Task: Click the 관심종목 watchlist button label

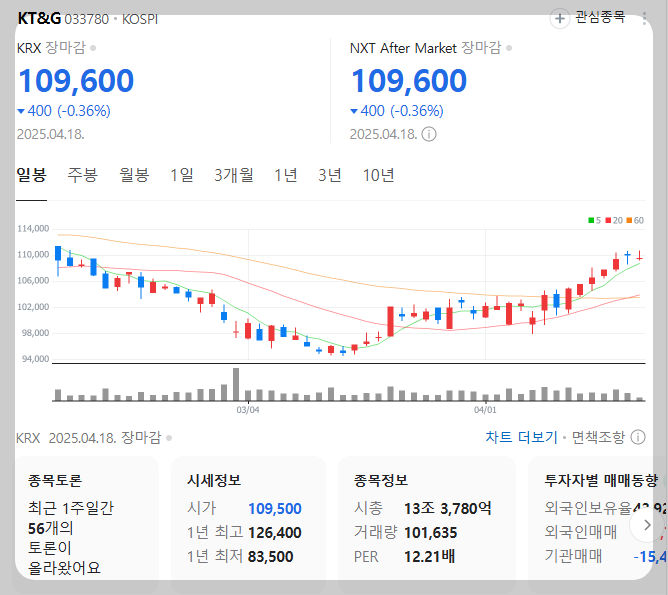Action: [600, 17]
